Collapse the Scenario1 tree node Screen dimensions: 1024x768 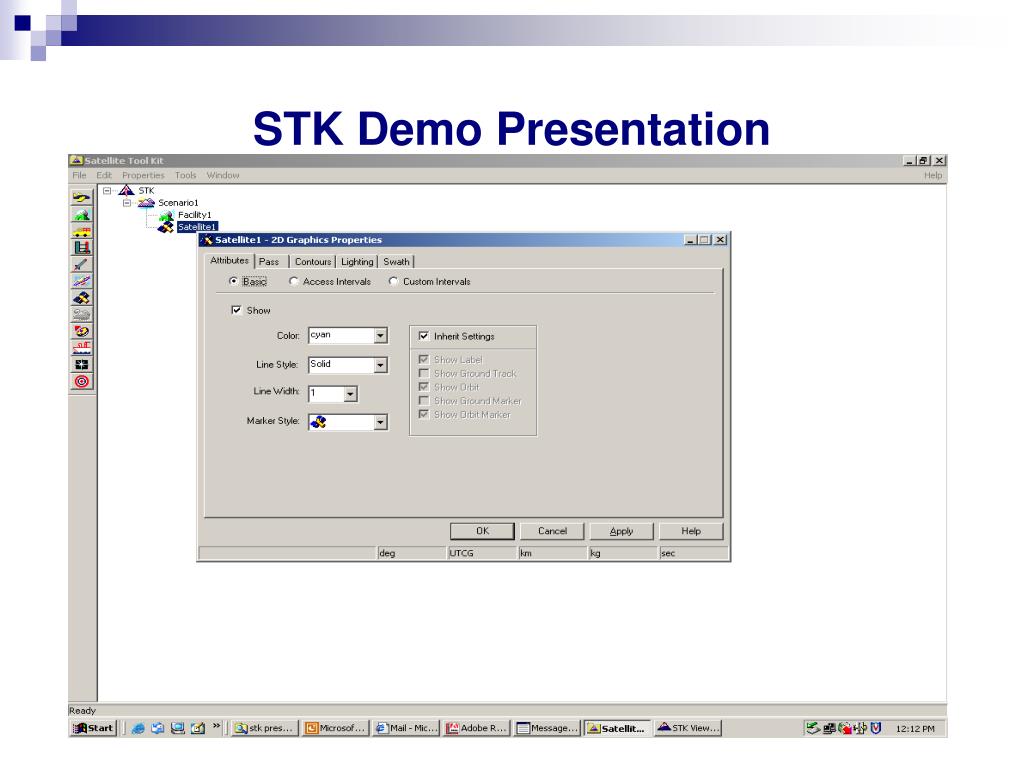click(127, 202)
